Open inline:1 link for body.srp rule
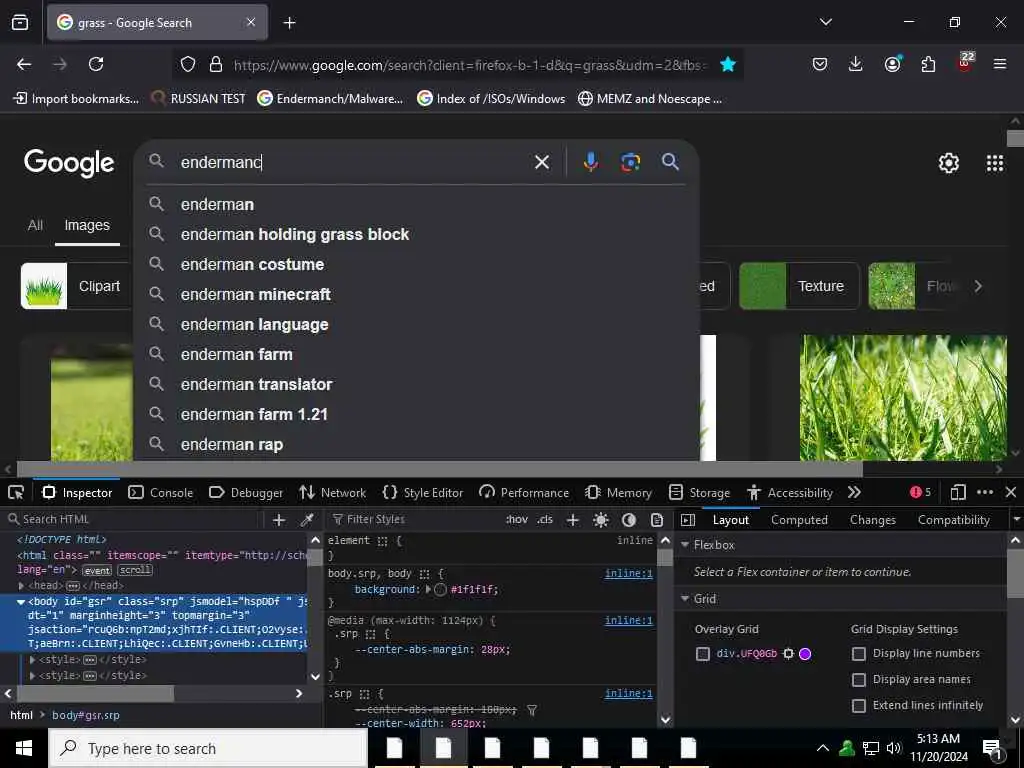Viewport: 1024px width, 768px height. 628,573
